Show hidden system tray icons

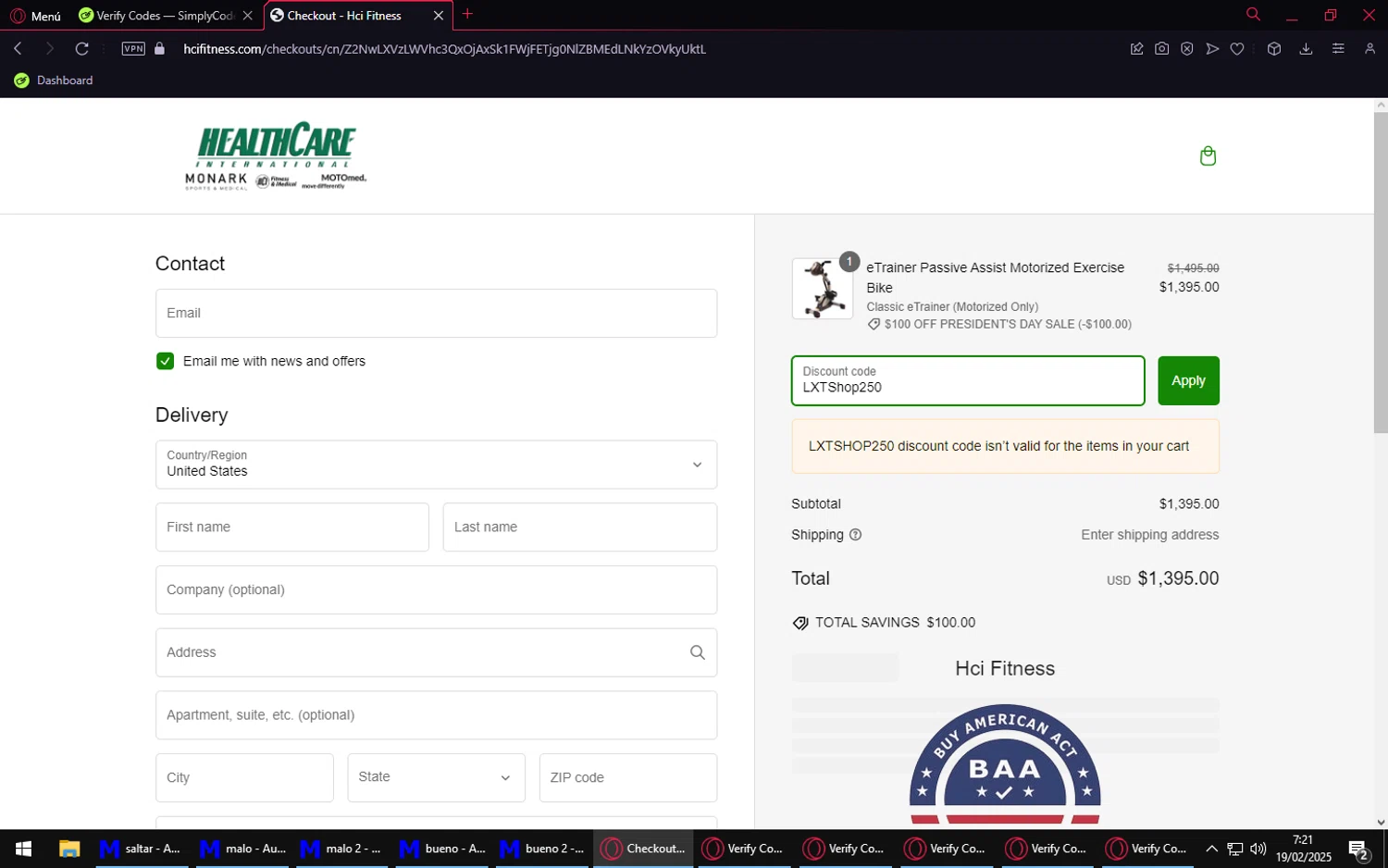click(1211, 849)
